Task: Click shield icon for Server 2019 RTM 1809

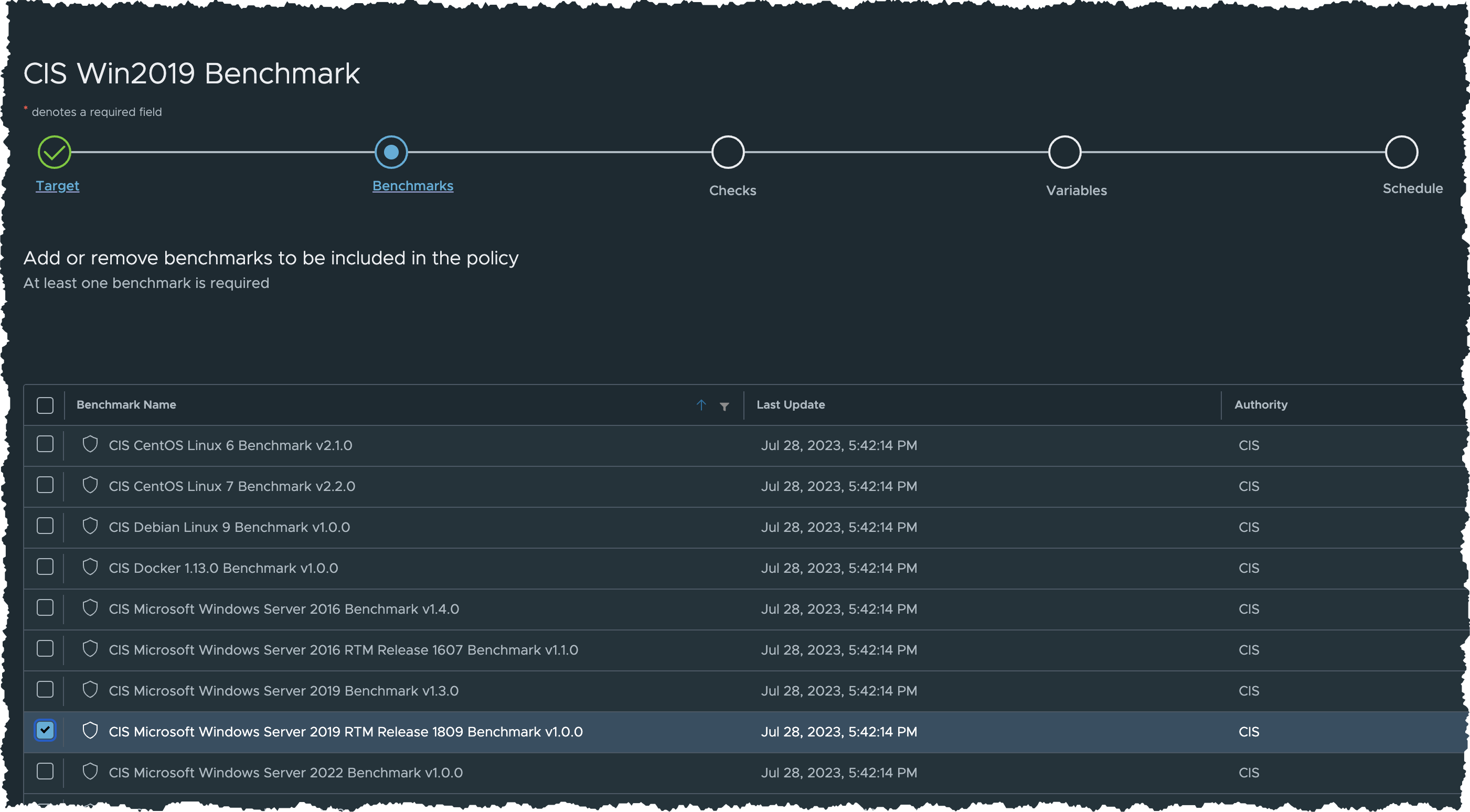Action: pos(90,731)
